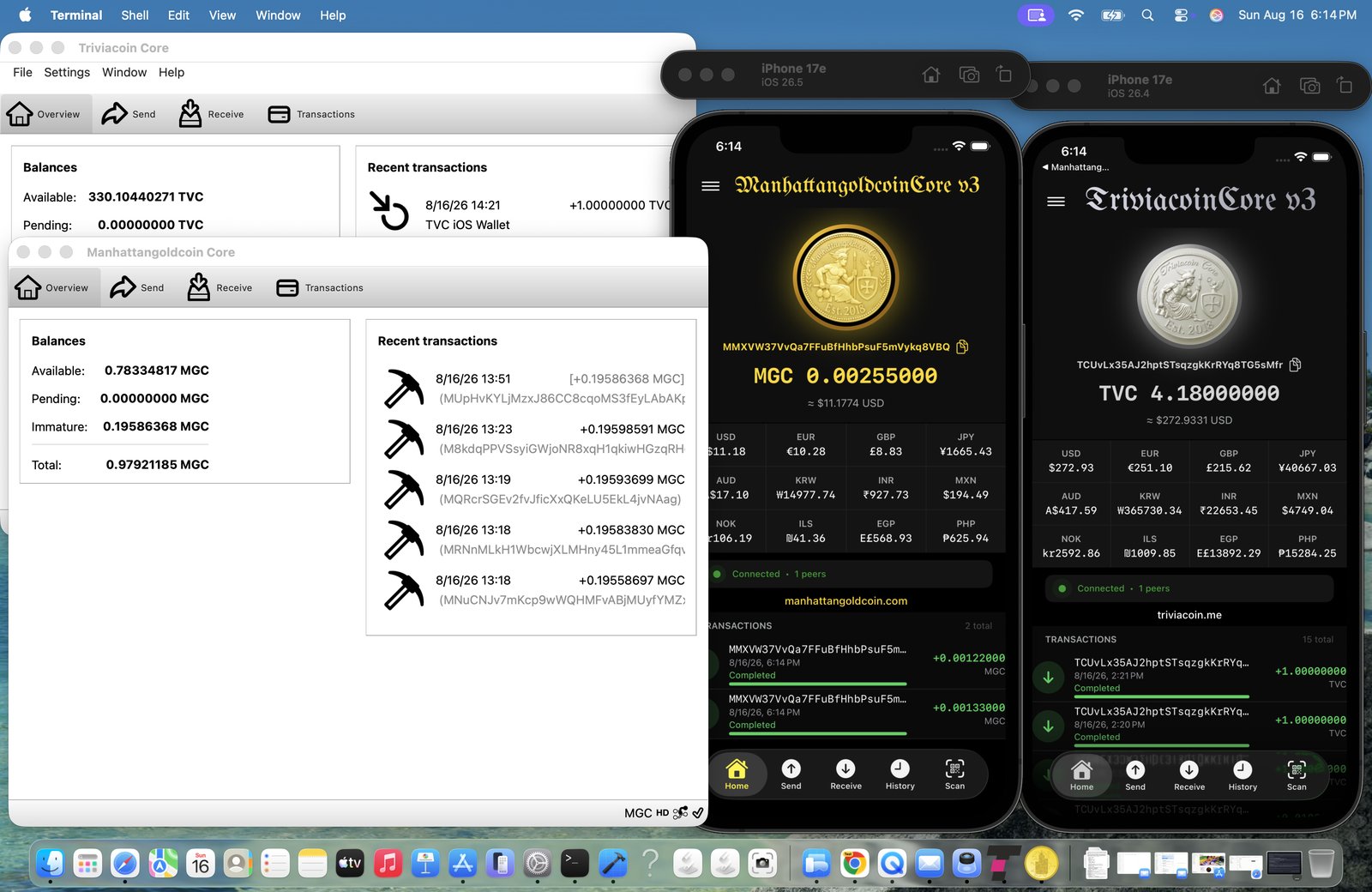This screenshot has width=1372, height=892.
Task: Tap the +0.00122000 MGC transaction row
Action: pyautogui.click(x=857, y=664)
